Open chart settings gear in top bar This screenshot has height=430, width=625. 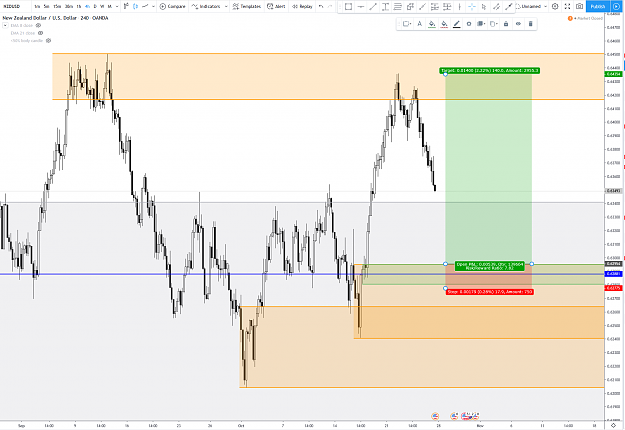pos(555,6)
